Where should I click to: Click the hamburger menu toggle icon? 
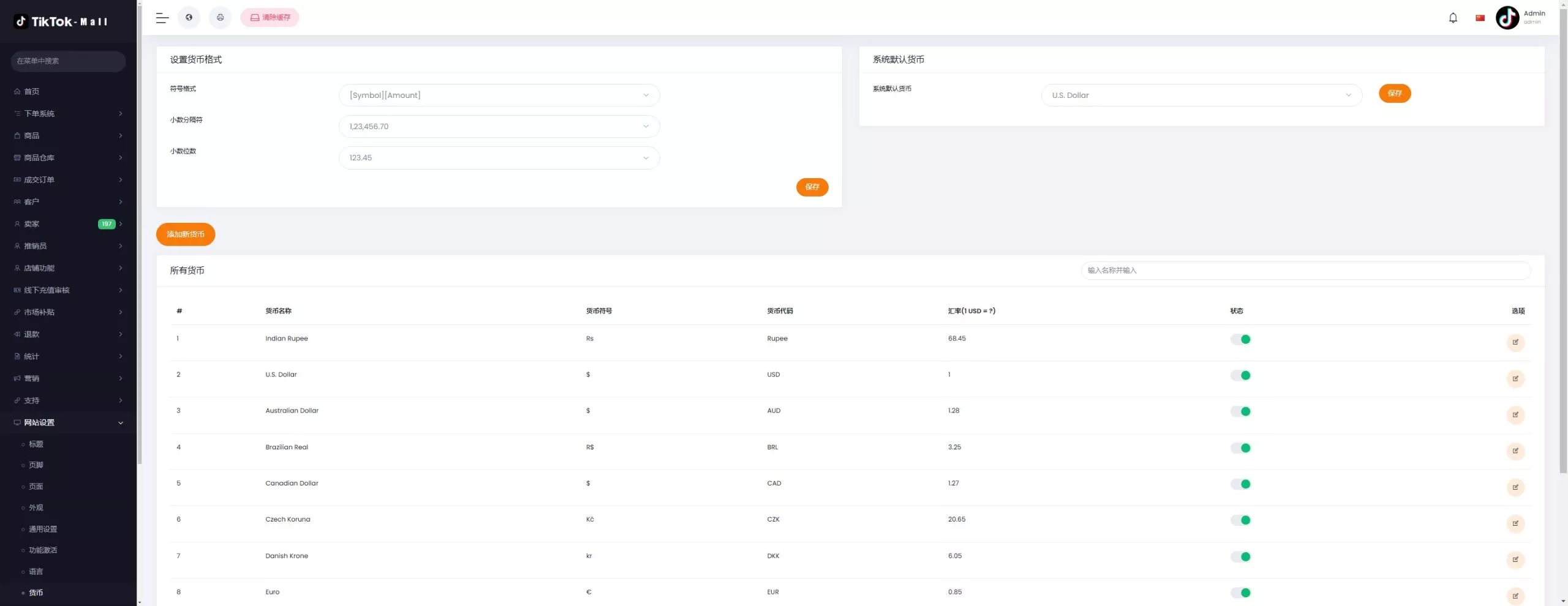coord(162,18)
